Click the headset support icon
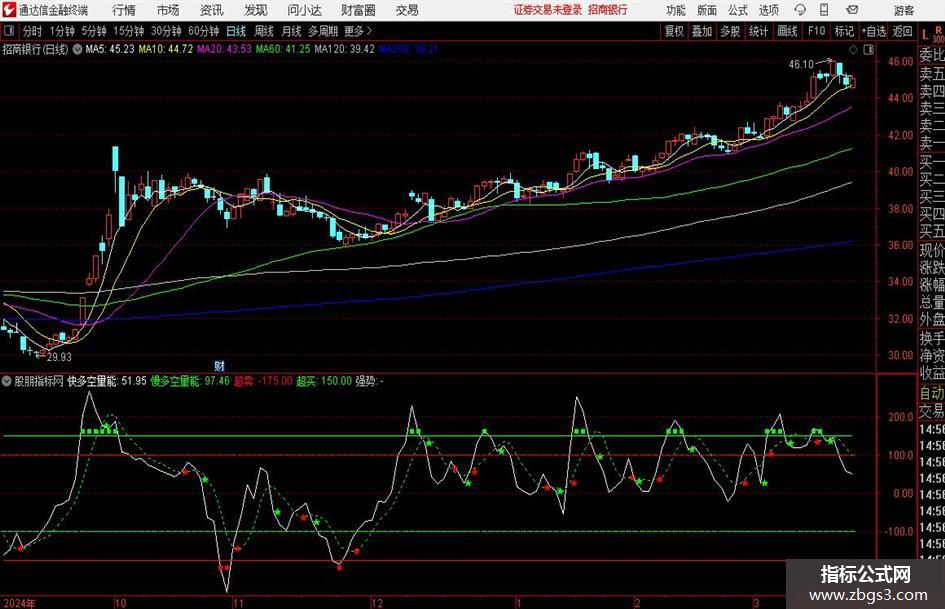Viewport: 945px width, 609px height. pyautogui.click(x=800, y=10)
